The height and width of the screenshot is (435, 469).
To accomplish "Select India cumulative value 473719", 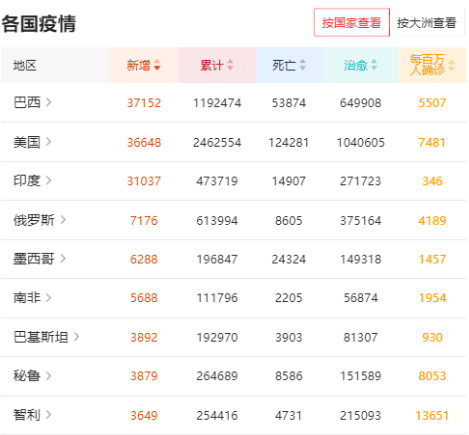I will [x=217, y=181].
